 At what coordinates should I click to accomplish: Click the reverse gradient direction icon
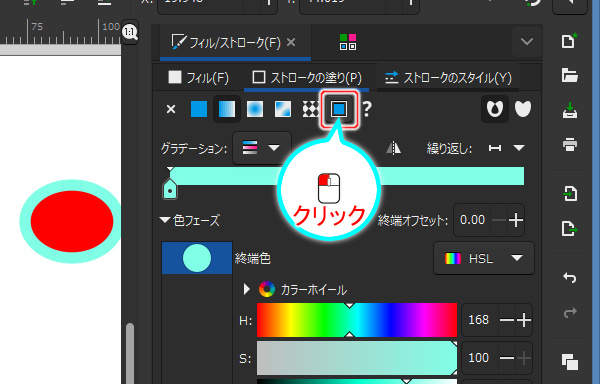(x=393, y=148)
